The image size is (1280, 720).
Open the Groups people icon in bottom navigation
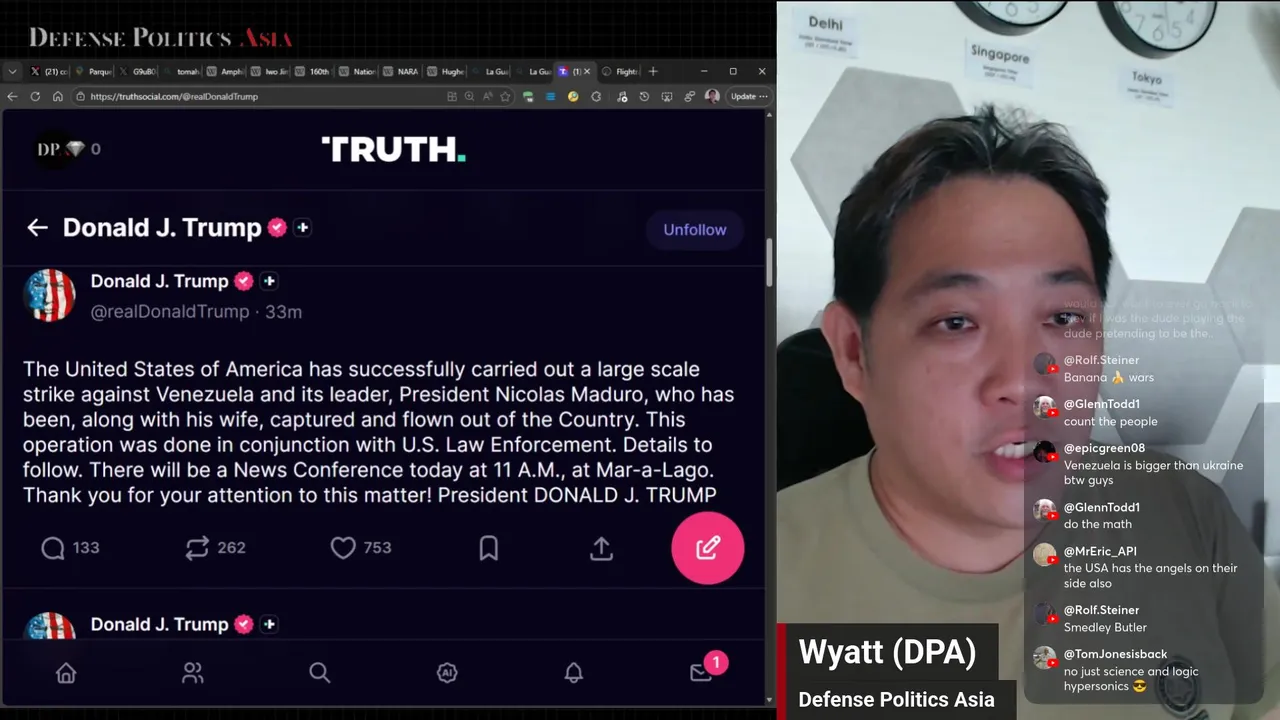click(x=193, y=673)
